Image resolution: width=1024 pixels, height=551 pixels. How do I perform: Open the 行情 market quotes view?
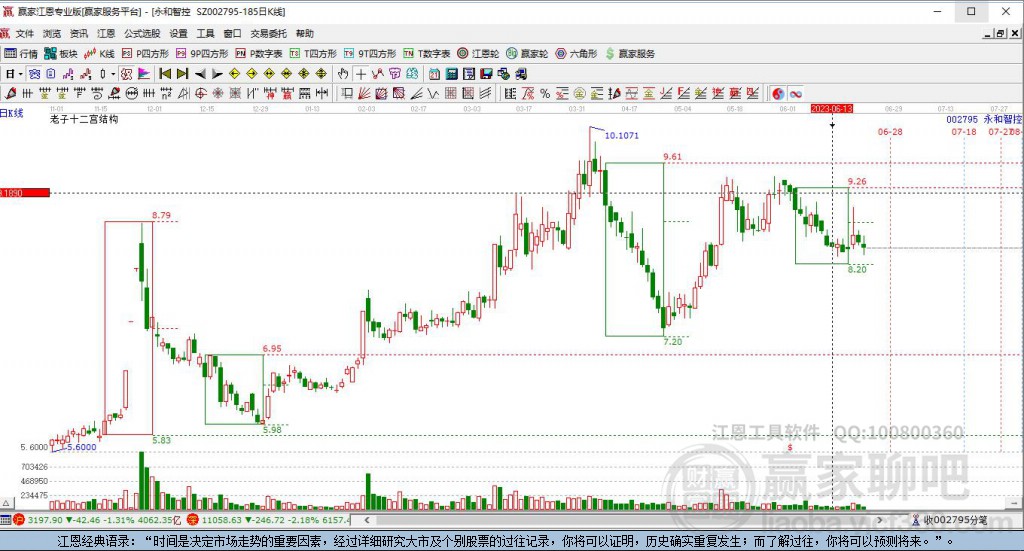(21, 54)
